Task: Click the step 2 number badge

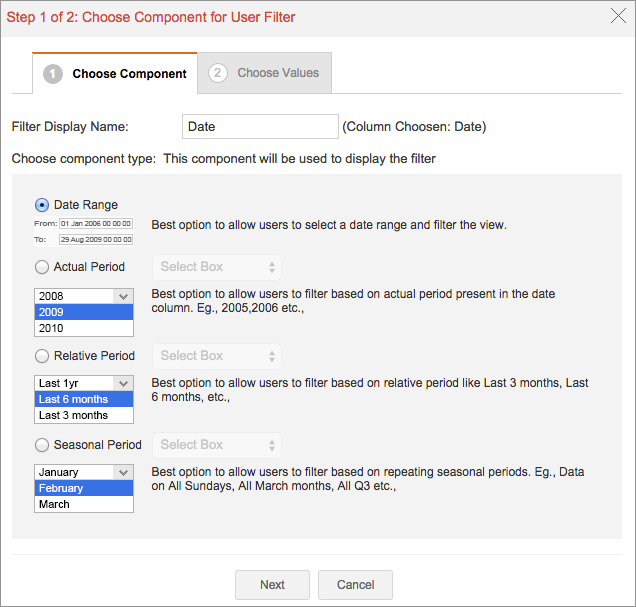Action: click(218, 73)
